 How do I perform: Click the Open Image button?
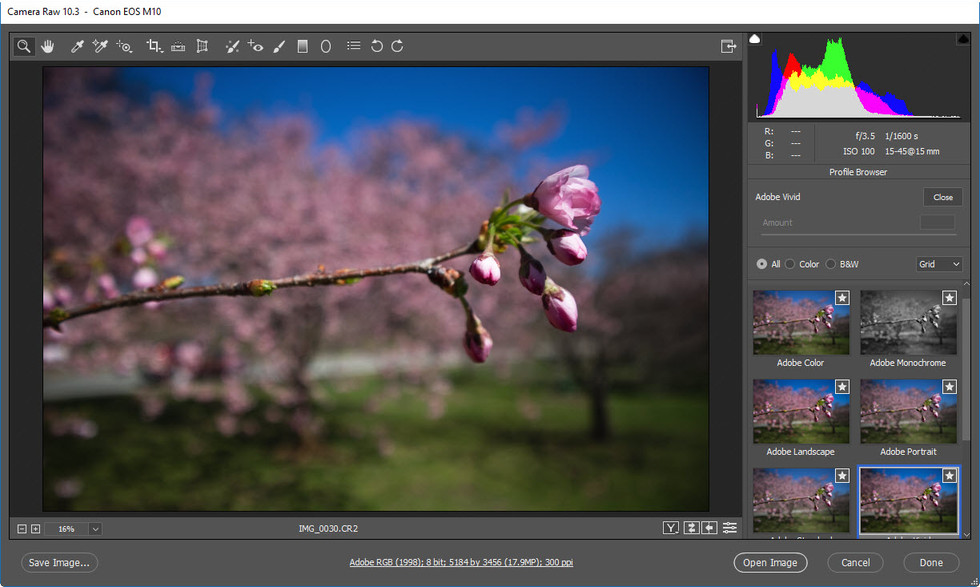coord(770,562)
